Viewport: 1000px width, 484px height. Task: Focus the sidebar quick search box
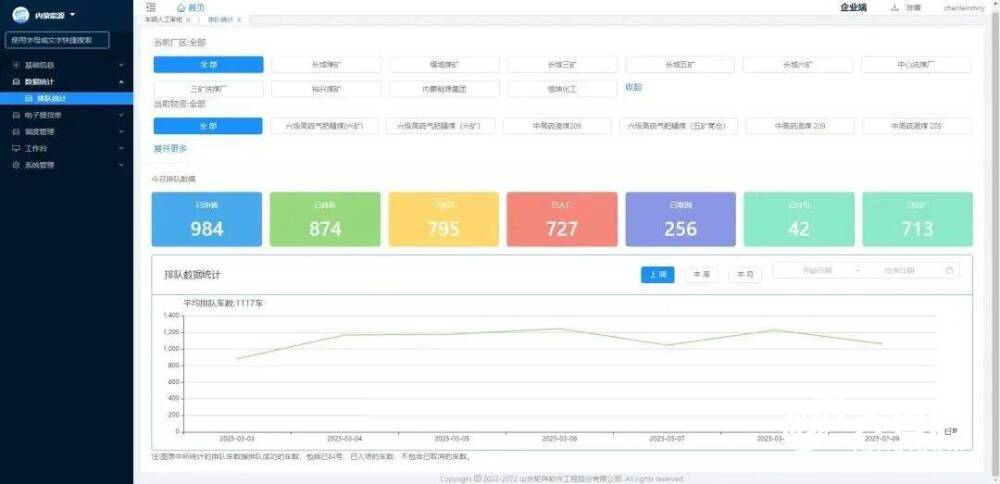tap(57, 40)
